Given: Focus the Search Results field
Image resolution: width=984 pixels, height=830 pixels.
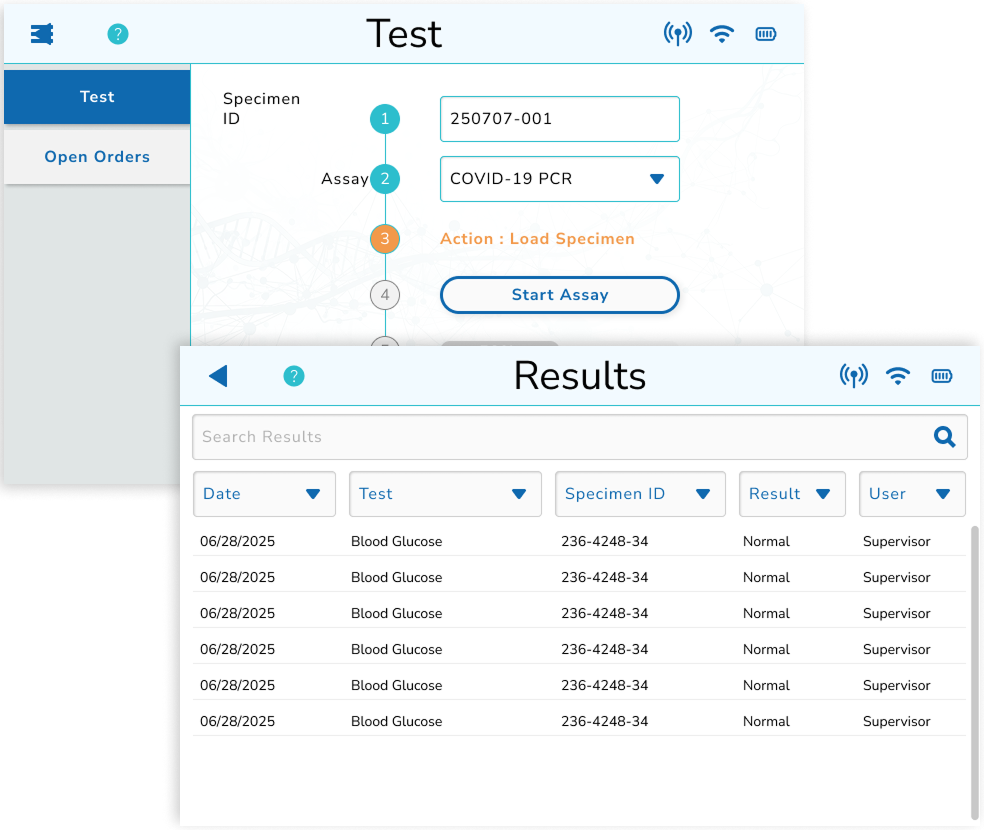Looking at the screenshot, I should tap(579, 437).
